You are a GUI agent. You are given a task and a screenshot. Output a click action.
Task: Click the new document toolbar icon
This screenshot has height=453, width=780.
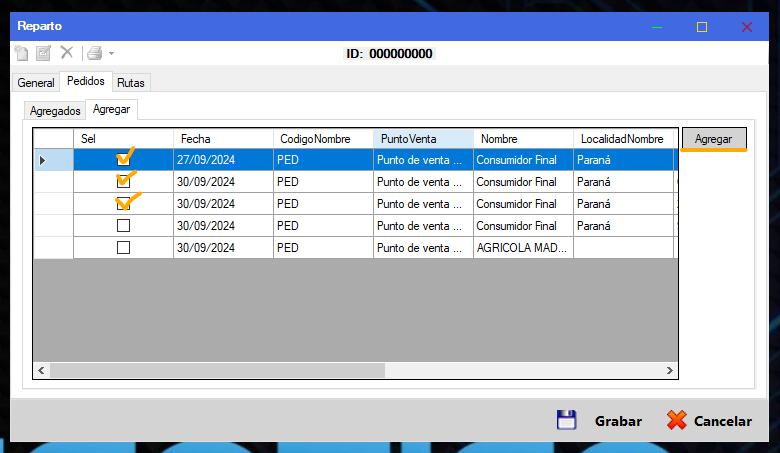pyautogui.click(x=22, y=53)
